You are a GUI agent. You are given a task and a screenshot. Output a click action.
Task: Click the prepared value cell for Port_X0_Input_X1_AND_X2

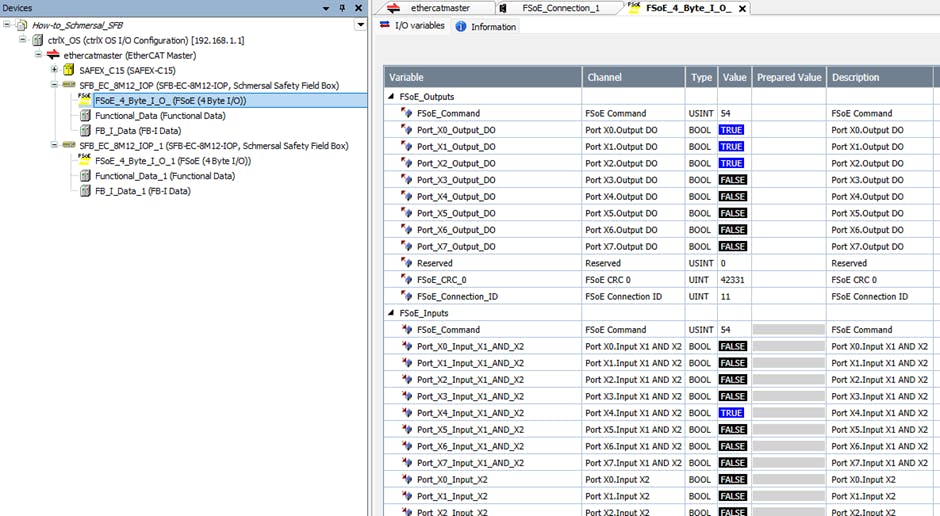788,346
